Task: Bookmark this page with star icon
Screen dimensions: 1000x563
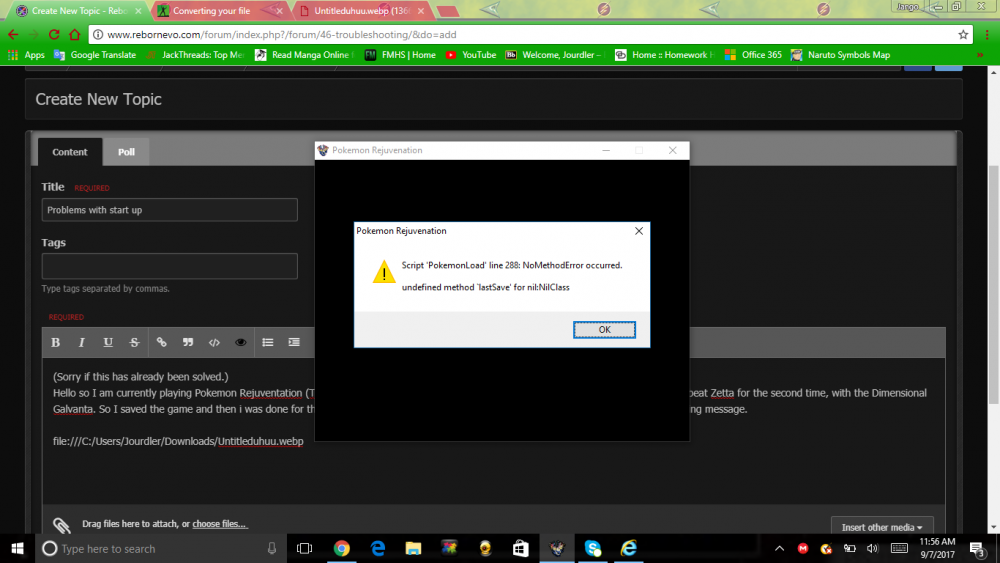Action: [963, 34]
